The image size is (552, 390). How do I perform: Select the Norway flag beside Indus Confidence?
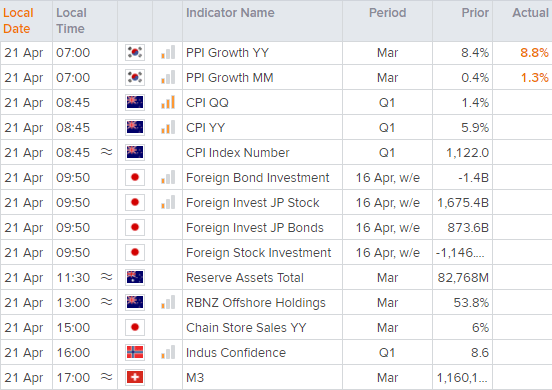135,352
